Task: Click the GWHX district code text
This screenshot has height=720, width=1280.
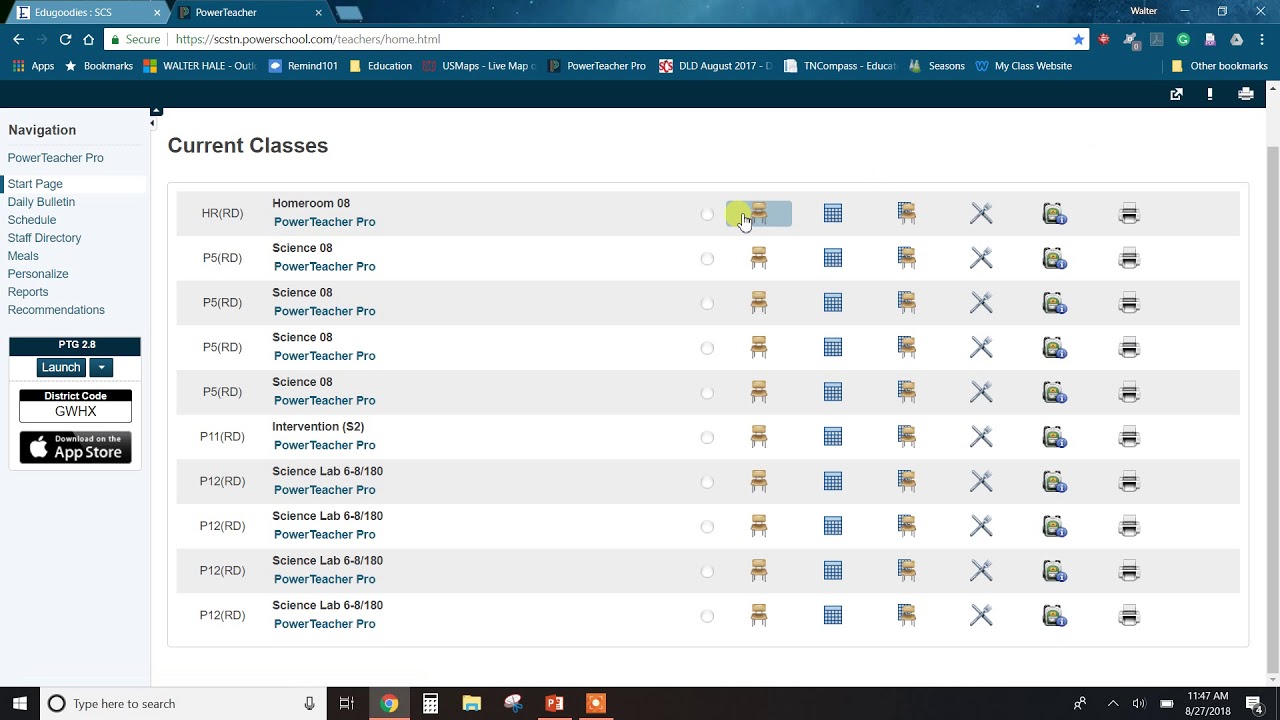Action: (75, 411)
